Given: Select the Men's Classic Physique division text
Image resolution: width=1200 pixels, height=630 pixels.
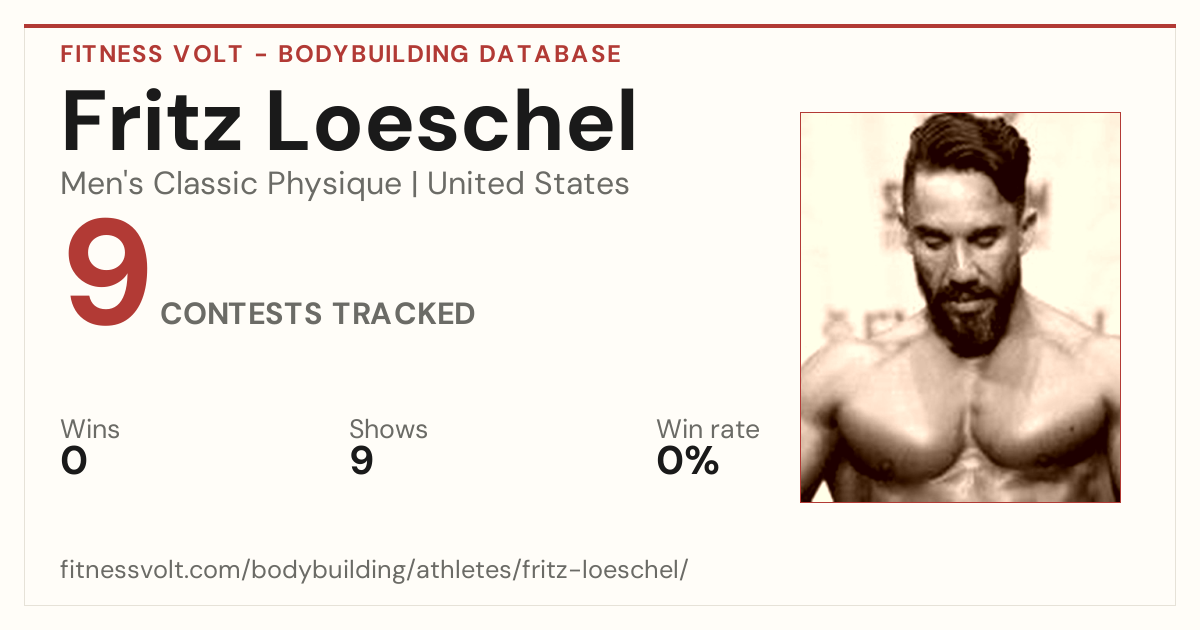Looking at the screenshot, I should (231, 184).
